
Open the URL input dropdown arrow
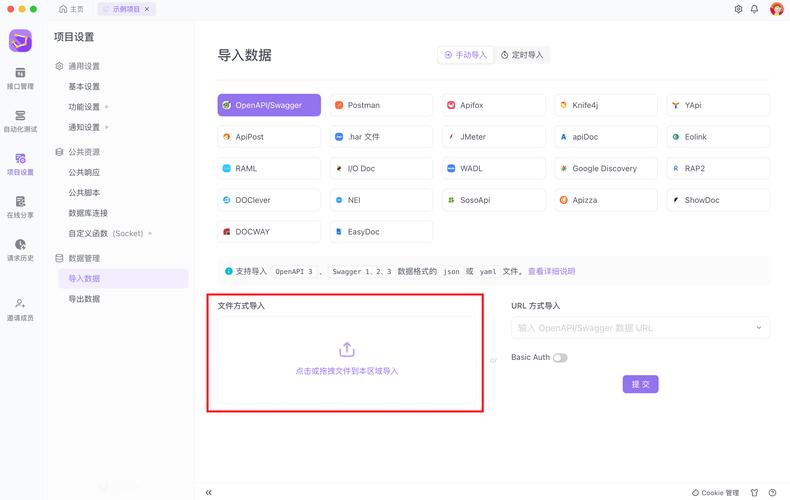[759, 328]
